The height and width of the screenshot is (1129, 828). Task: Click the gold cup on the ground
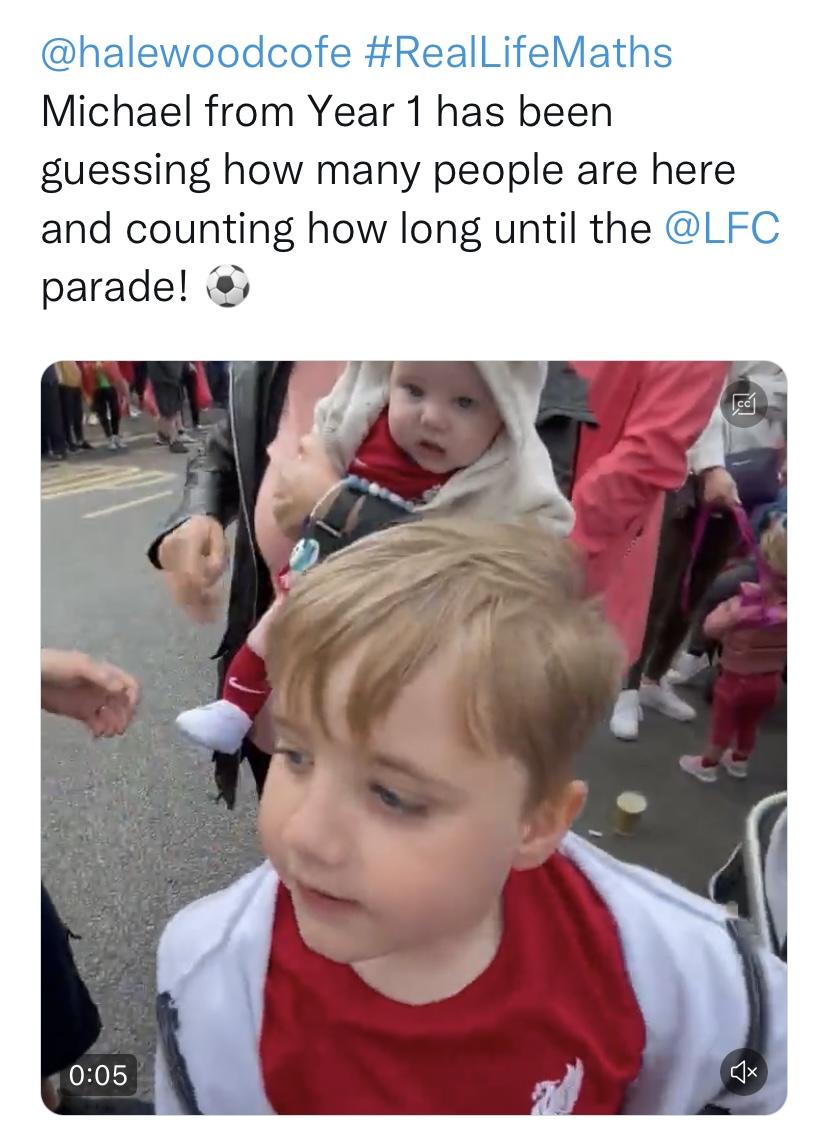tap(630, 812)
